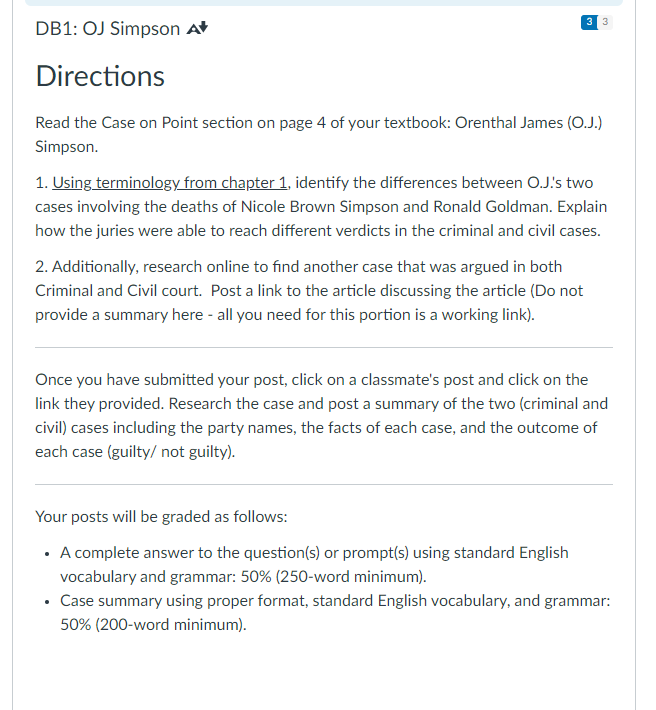The width and height of the screenshot is (656, 710).
Task: Click the underlined 'Using terminology from chapter 1' text
Action: coord(170,182)
